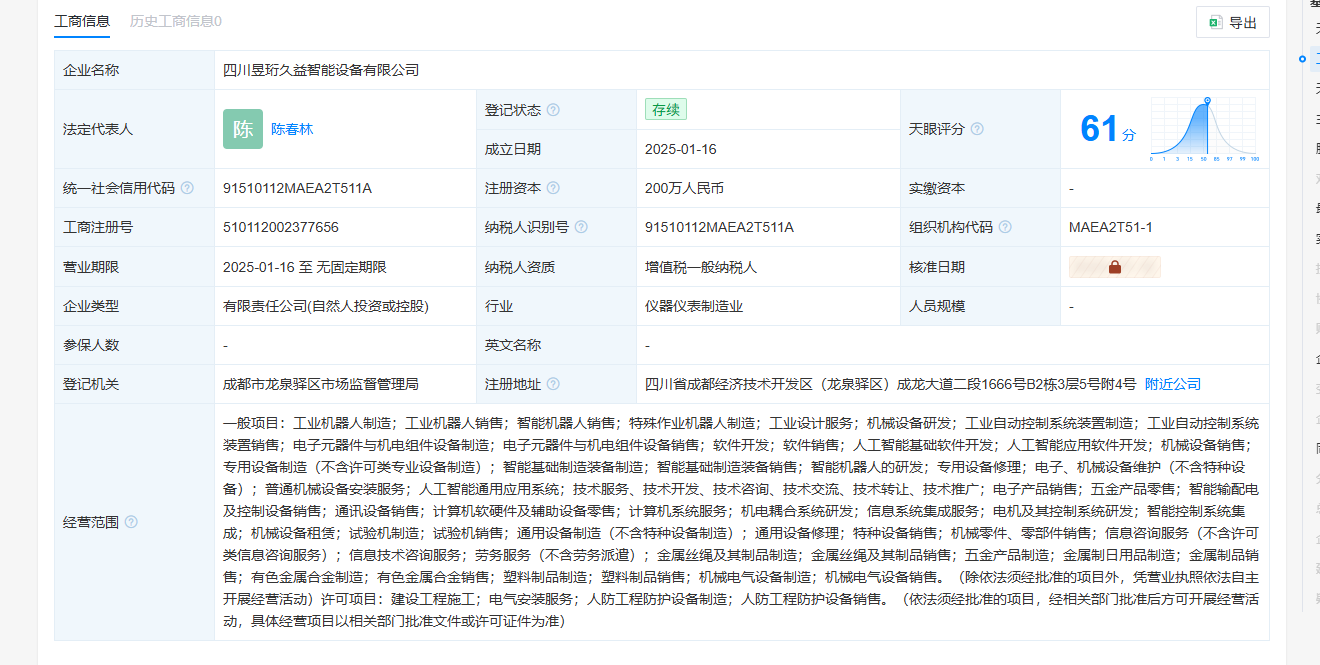Click help icon next to 注册地址
The width and height of the screenshot is (1320, 665).
coord(553,384)
